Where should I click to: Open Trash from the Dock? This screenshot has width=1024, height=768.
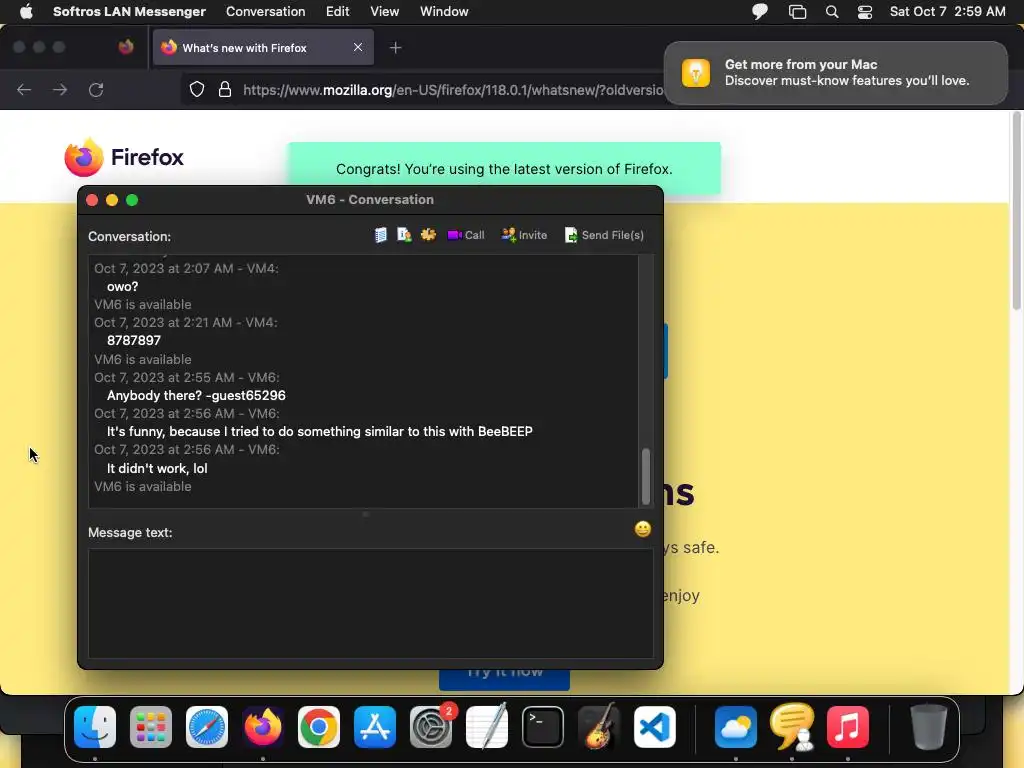coord(929,727)
